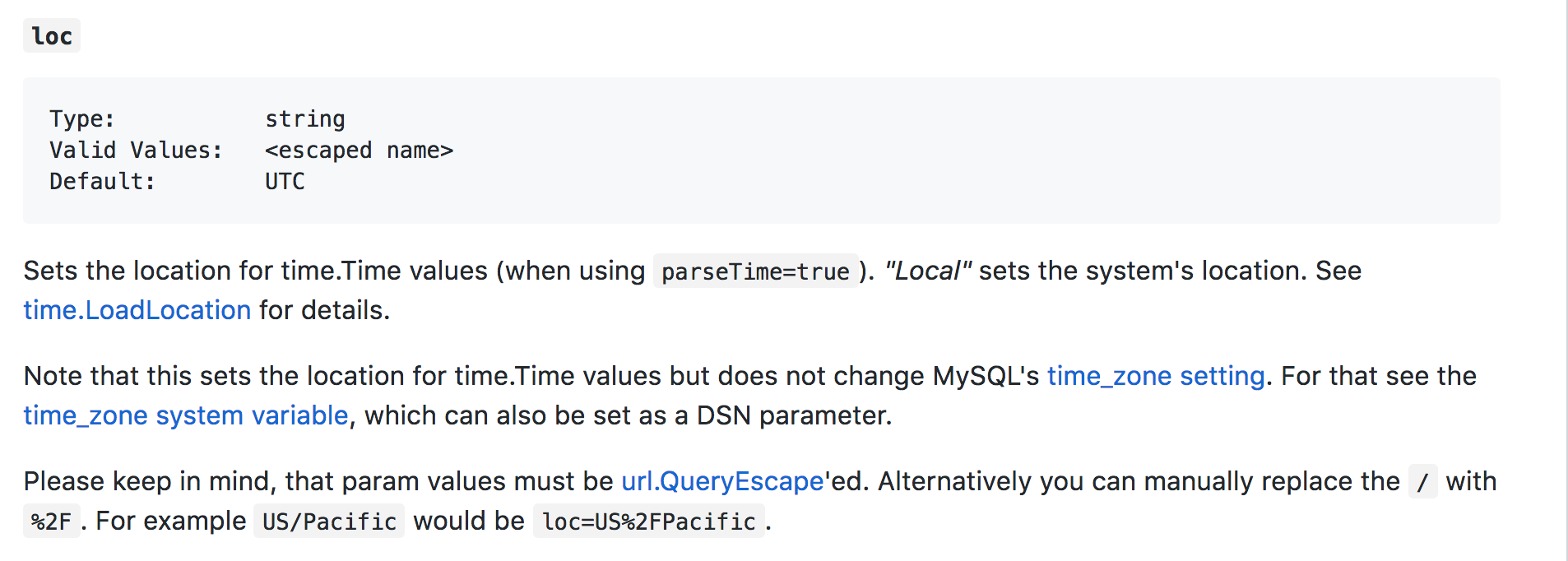Click the vertical divider at page's right edge
The image size is (1568, 561).
(1566, 280)
